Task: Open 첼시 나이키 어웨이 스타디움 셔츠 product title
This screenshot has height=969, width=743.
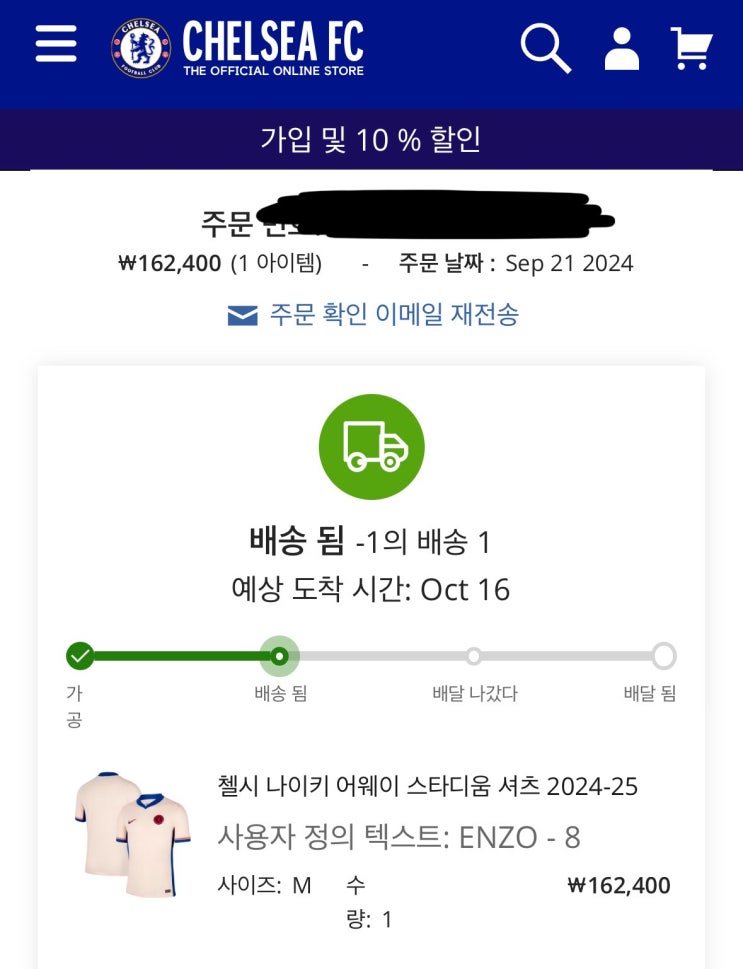Action: (x=427, y=786)
